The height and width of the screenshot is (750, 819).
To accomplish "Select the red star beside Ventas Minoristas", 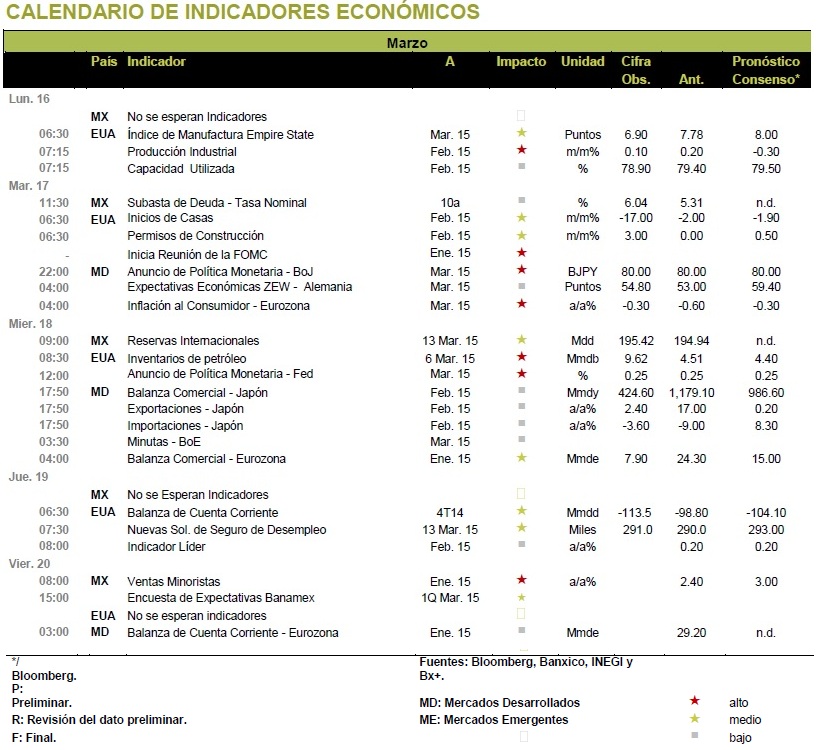I will click(521, 580).
